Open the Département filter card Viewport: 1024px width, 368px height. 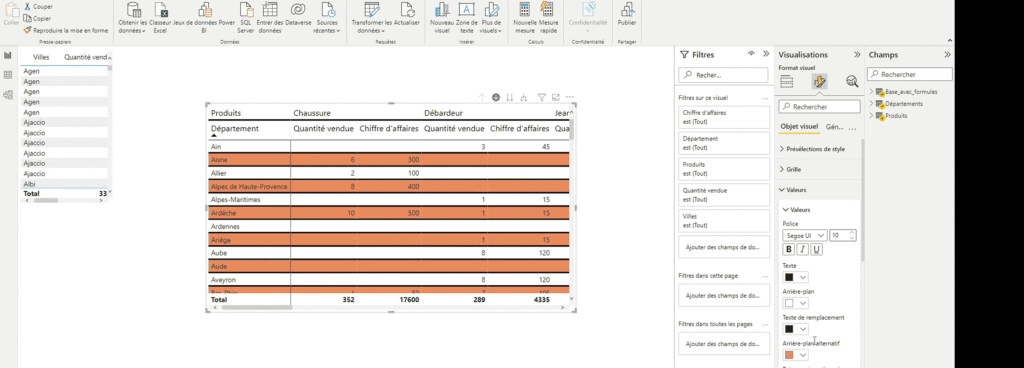(724, 143)
